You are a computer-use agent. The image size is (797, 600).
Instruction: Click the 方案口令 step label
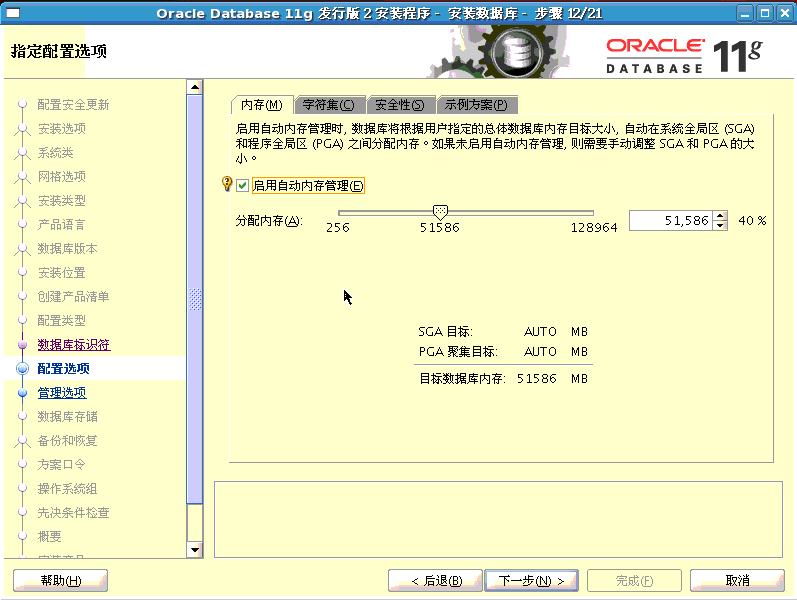tap(62, 465)
